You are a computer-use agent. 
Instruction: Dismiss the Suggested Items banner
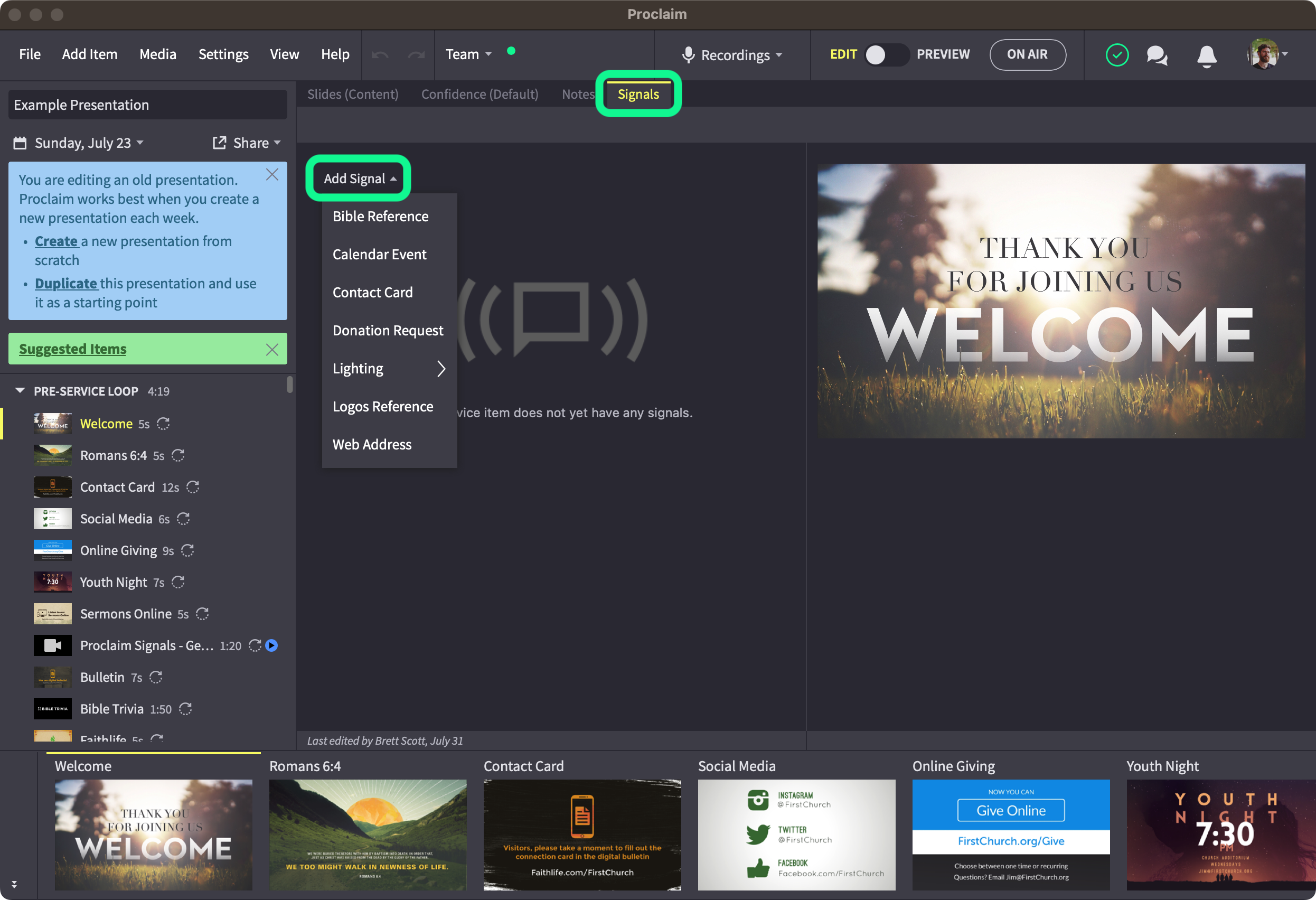coord(272,350)
